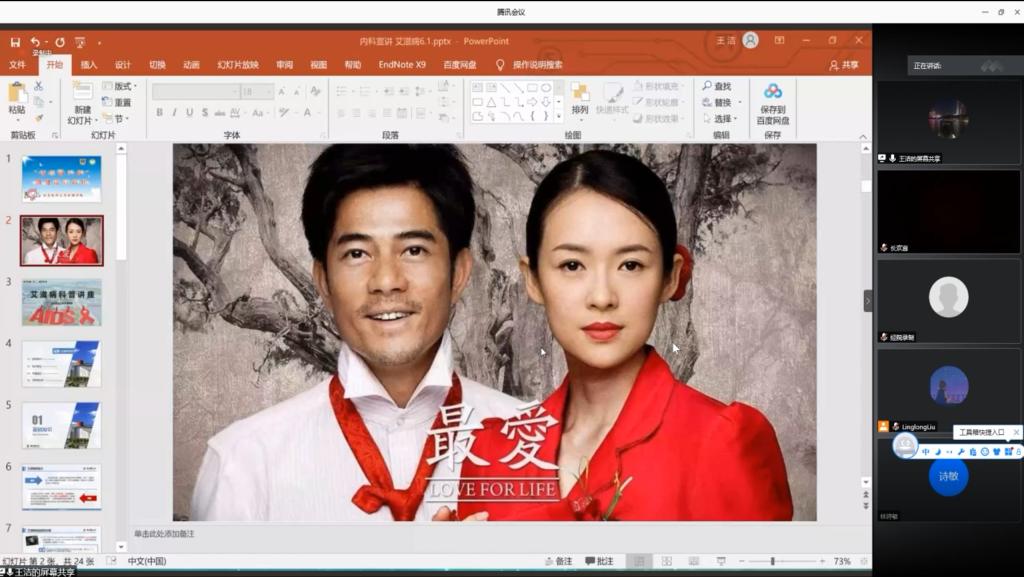Expand the Section (节) dropdown
1024x577 pixels.
118,118
